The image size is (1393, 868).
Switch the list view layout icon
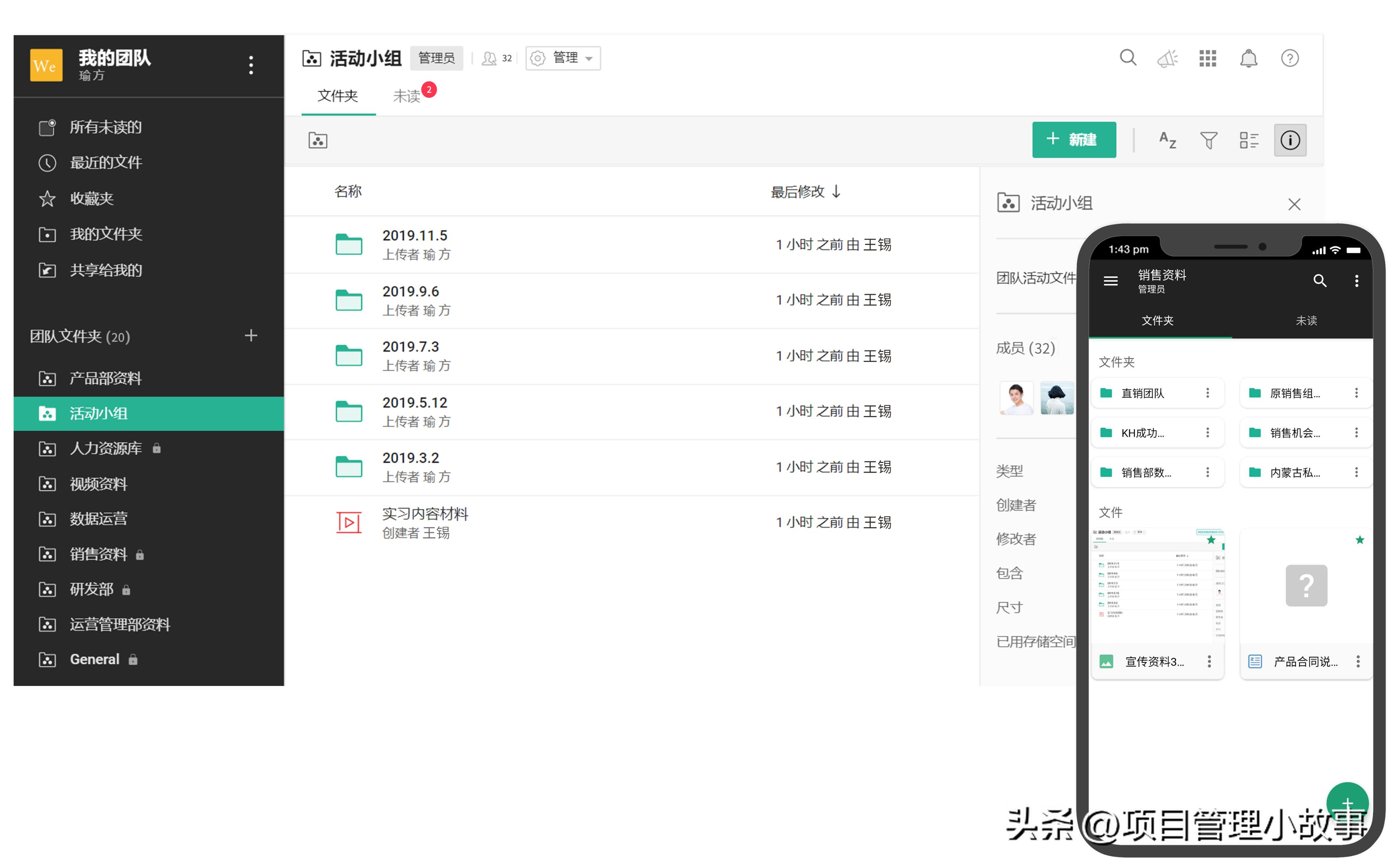(x=1249, y=140)
